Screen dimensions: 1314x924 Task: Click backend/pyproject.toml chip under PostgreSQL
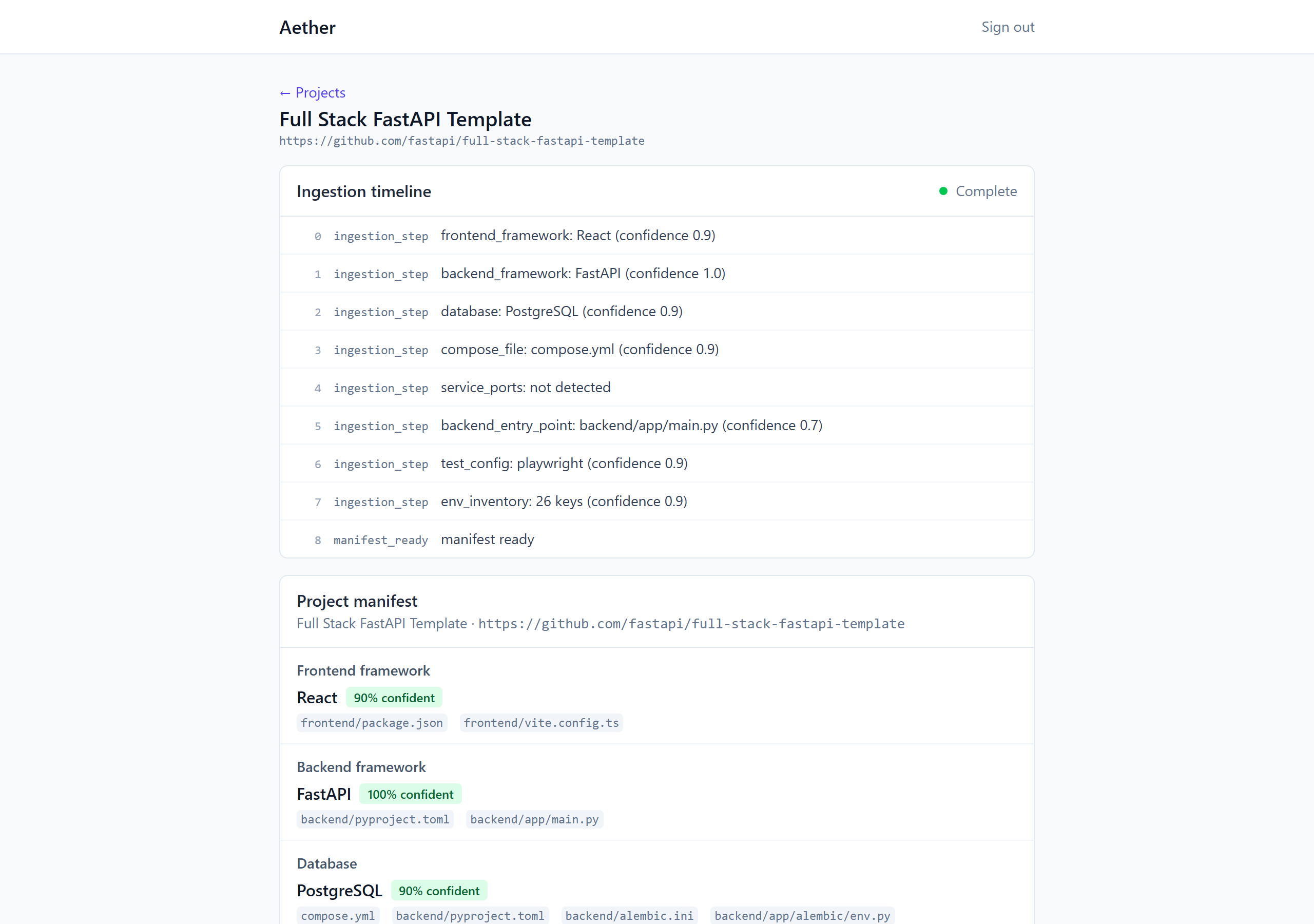470,915
